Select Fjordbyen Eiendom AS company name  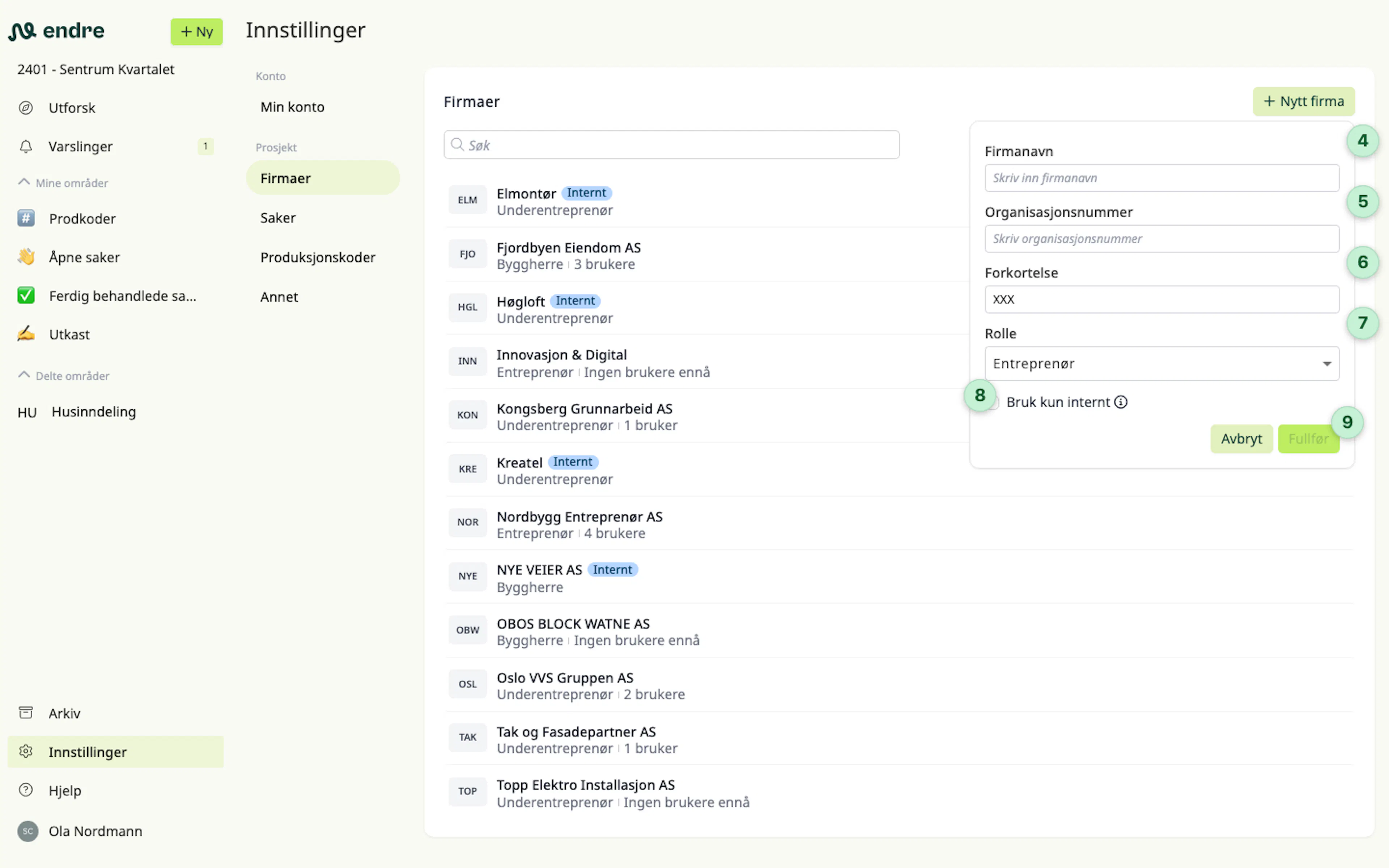(x=568, y=247)
